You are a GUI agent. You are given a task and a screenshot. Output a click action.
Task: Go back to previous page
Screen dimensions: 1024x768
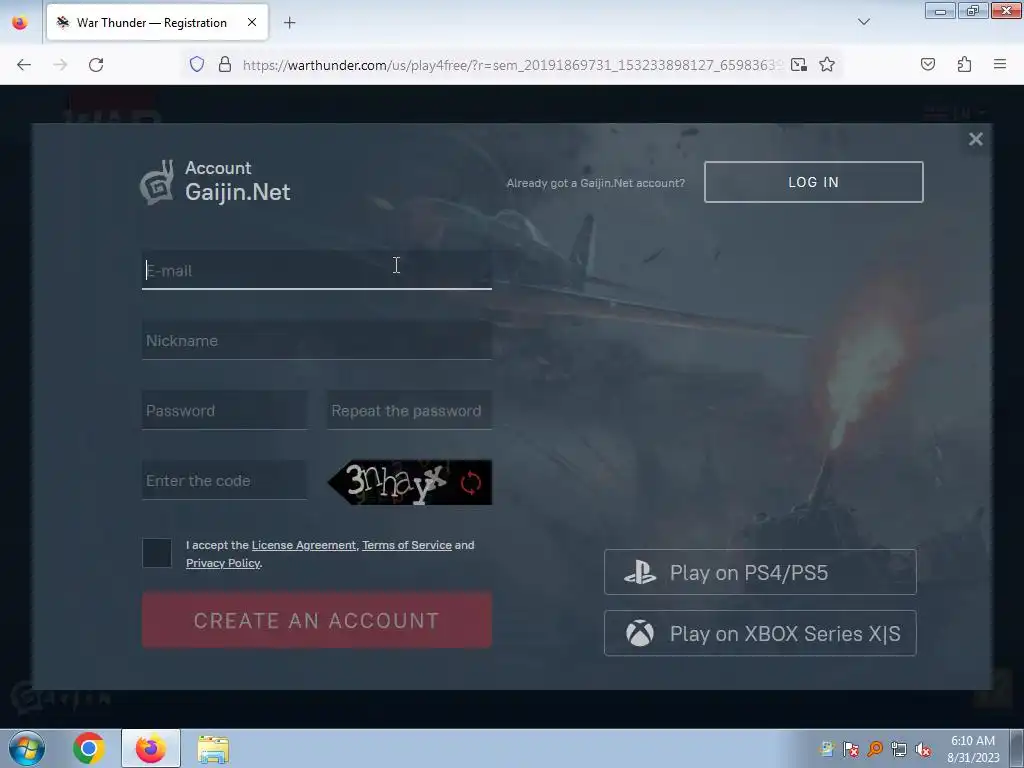click(24, 65)
